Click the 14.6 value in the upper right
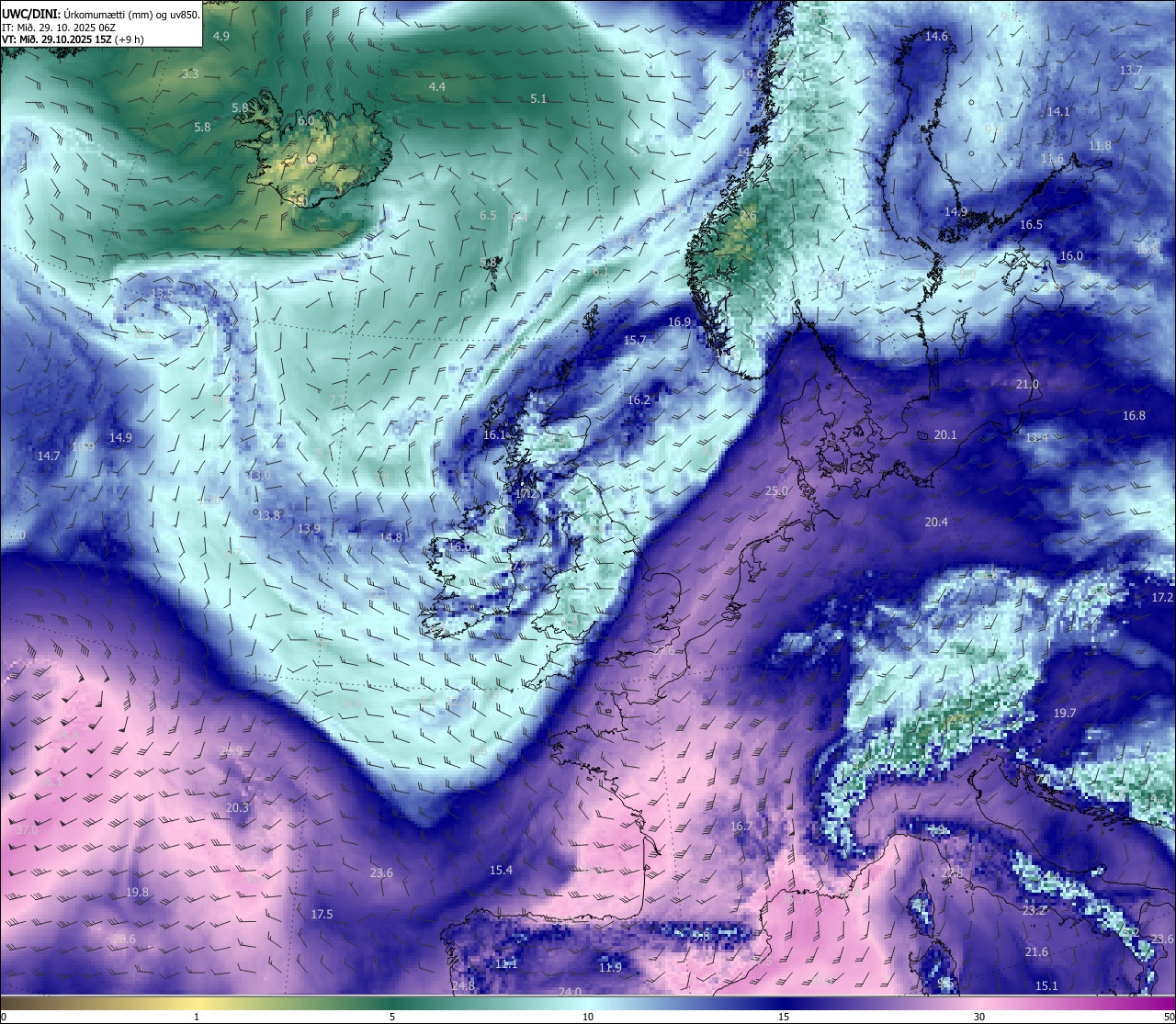The height and width of the screenshot is (1024, 1176). point(936,36)
